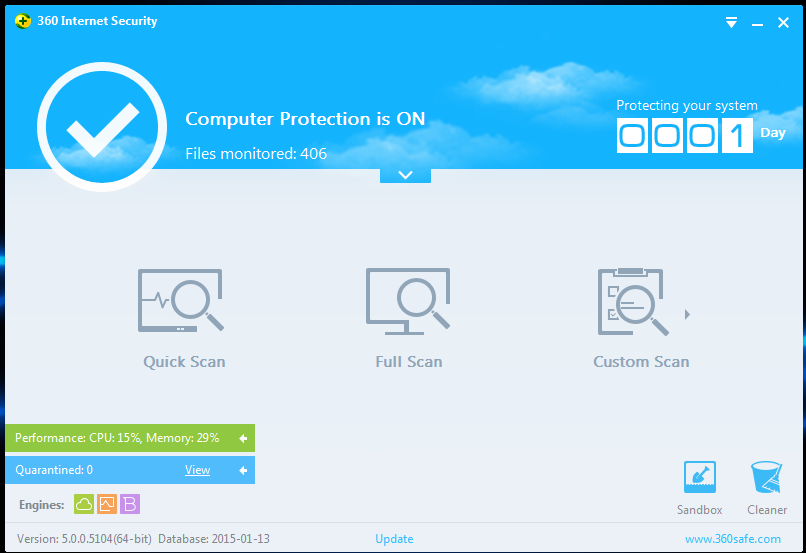Viewport: 806px width, 553px height.
Task: Click the 'Quarantined: 0' text
Action: coord(54,470)
